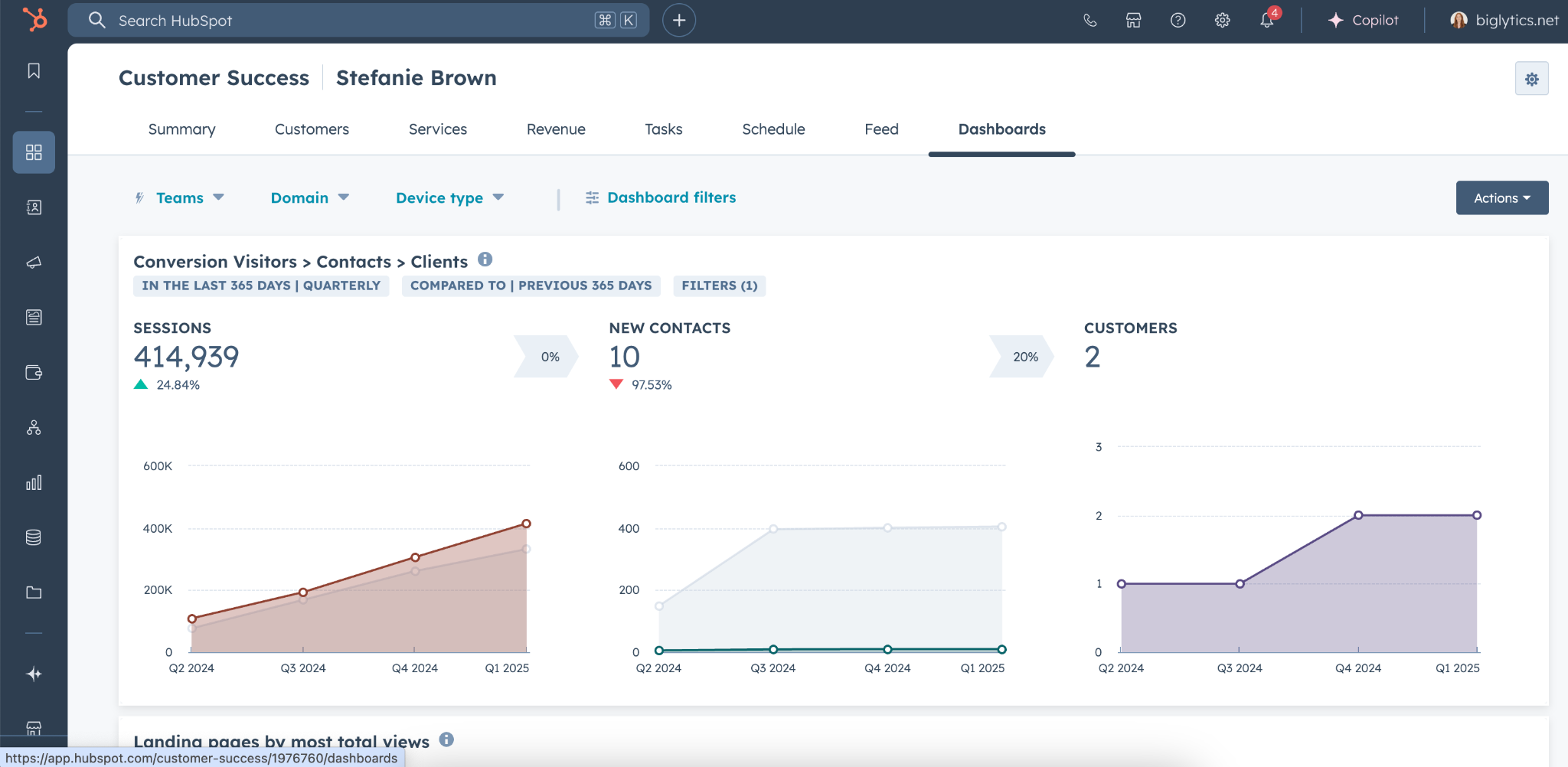Open Data Management database icon
This screenshot has height=767, width=1568.
[34, 537]
